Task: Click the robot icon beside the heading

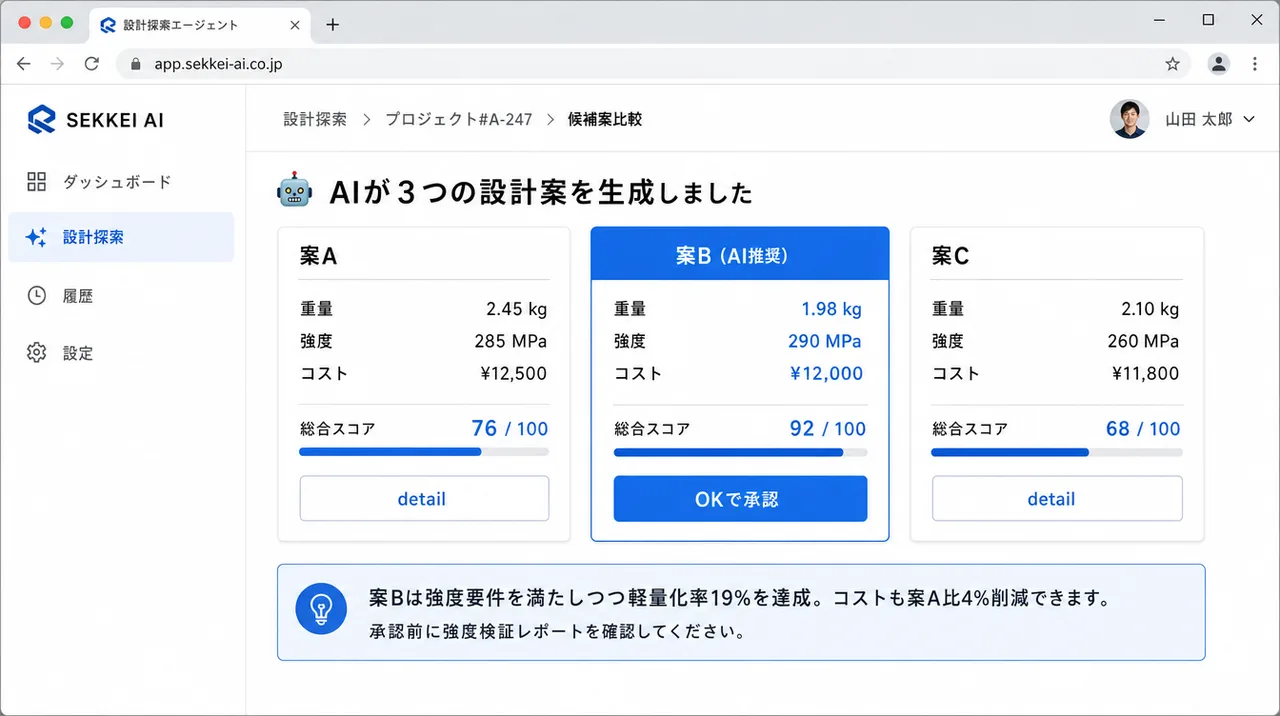Action: tap(294, 191)
